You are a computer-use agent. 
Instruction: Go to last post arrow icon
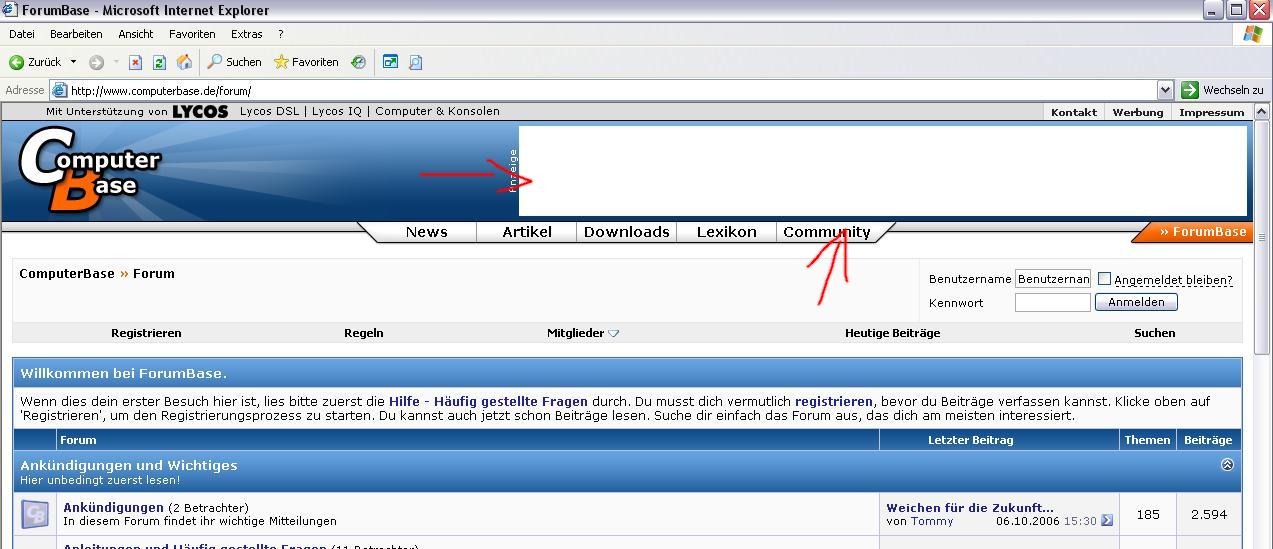click(x=1107, y=521)
